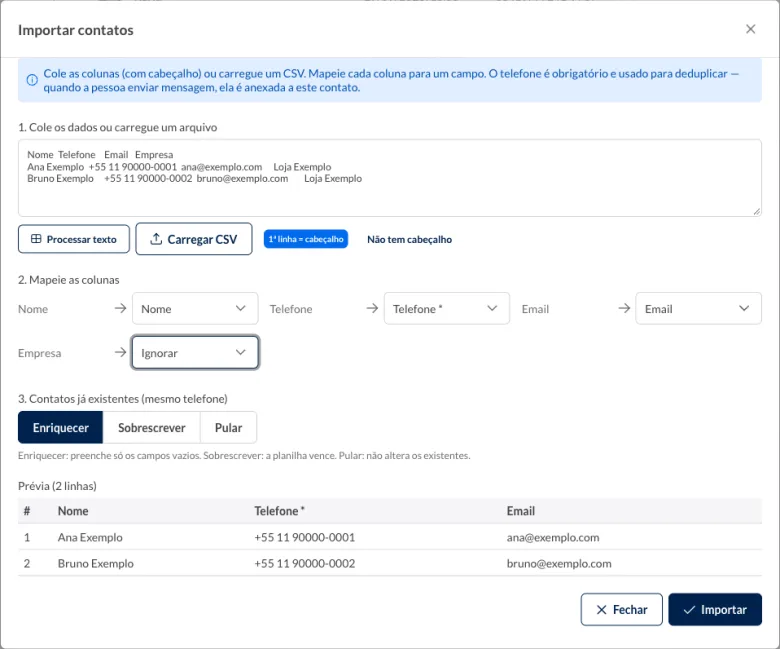Select '1ª linha = cabeçalho' option
The width and height of the screenshot is (780, 649).
[305, 239]
